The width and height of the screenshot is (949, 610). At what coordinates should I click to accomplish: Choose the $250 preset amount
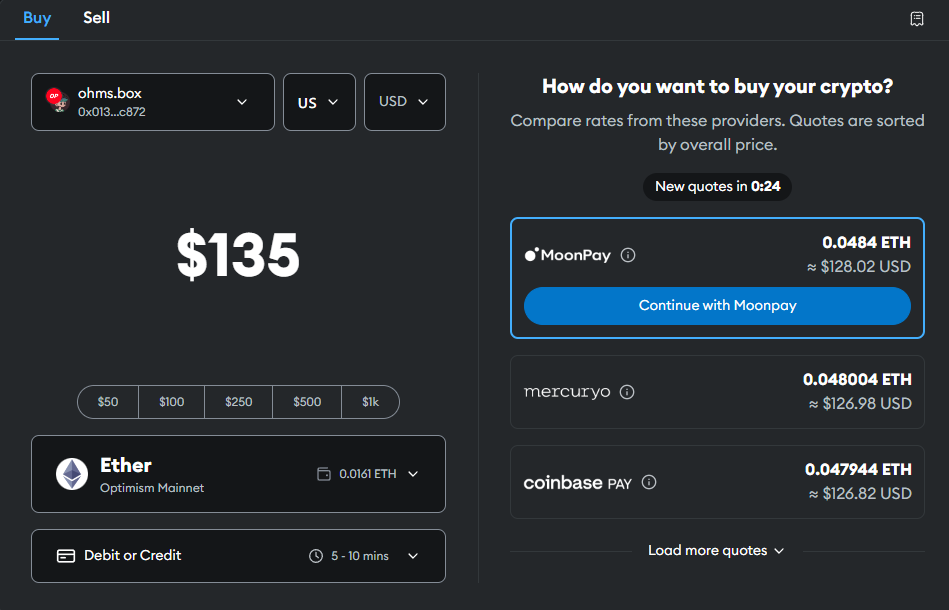[239, 402]
